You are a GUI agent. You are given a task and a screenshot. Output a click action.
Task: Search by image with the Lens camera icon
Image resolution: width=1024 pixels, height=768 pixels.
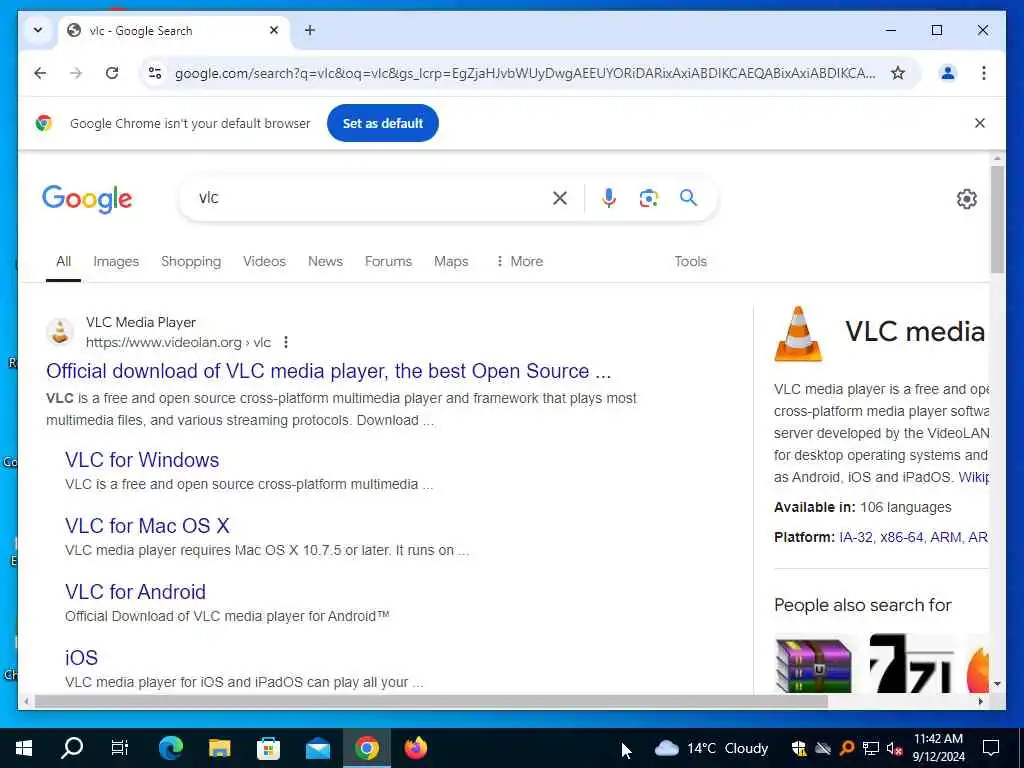tap(648, 198)
